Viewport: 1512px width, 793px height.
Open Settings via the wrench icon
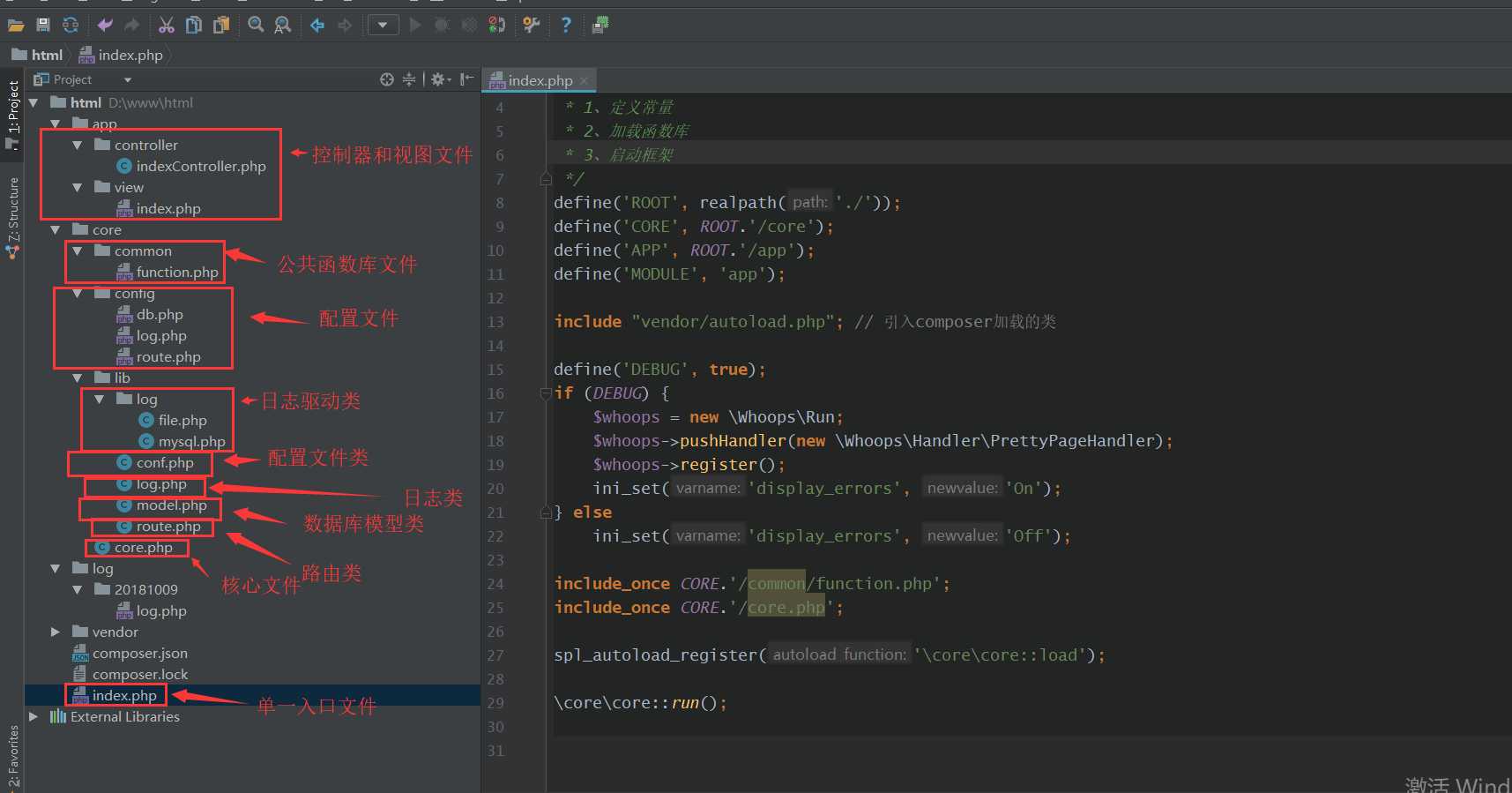pos(531,26)
